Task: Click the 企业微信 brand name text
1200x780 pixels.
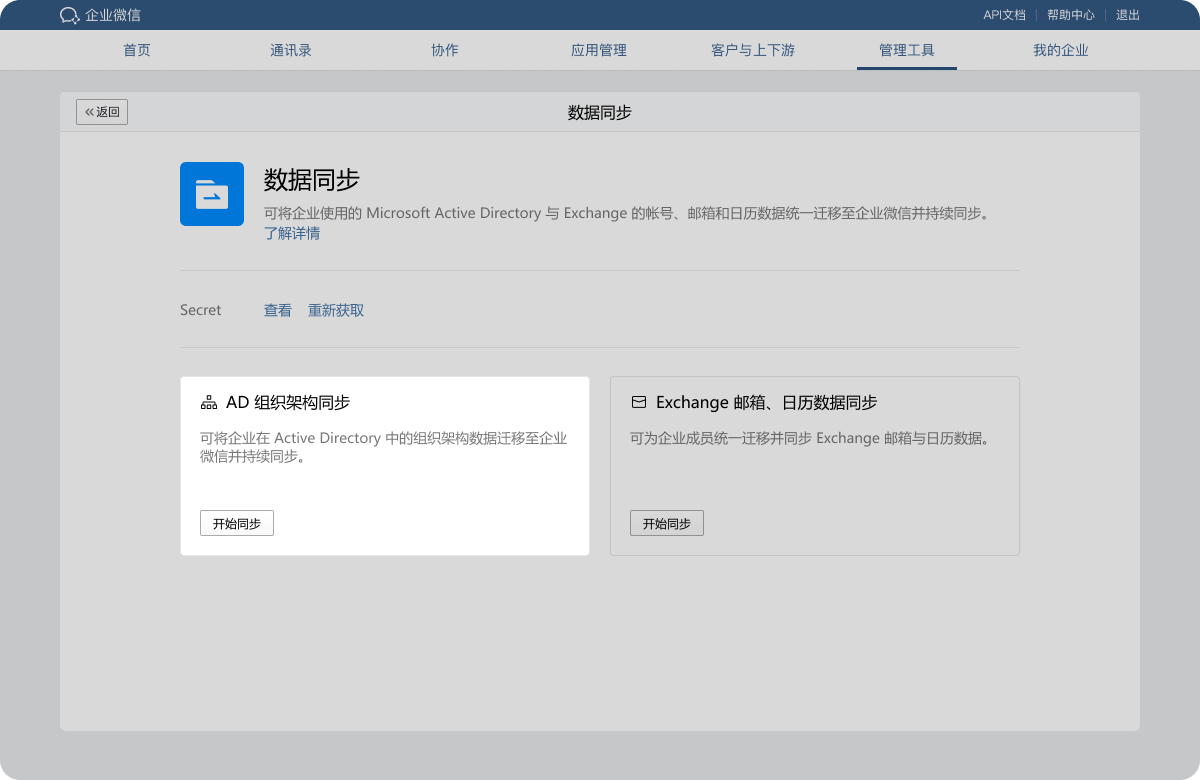Action: pos(113,15)
